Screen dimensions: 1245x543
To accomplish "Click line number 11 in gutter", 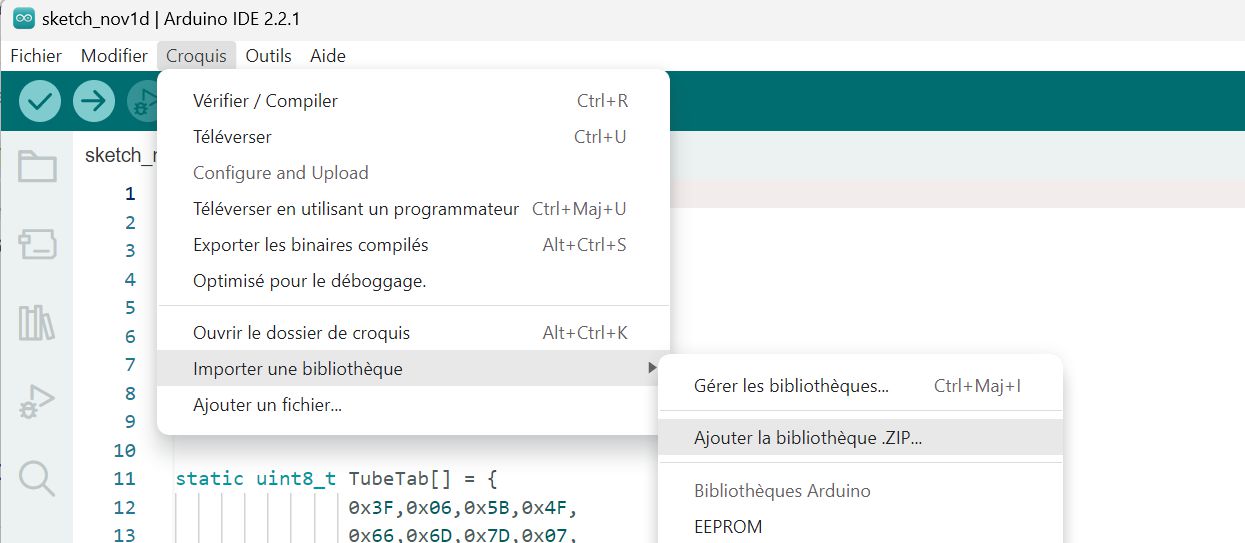I will 124,479.
